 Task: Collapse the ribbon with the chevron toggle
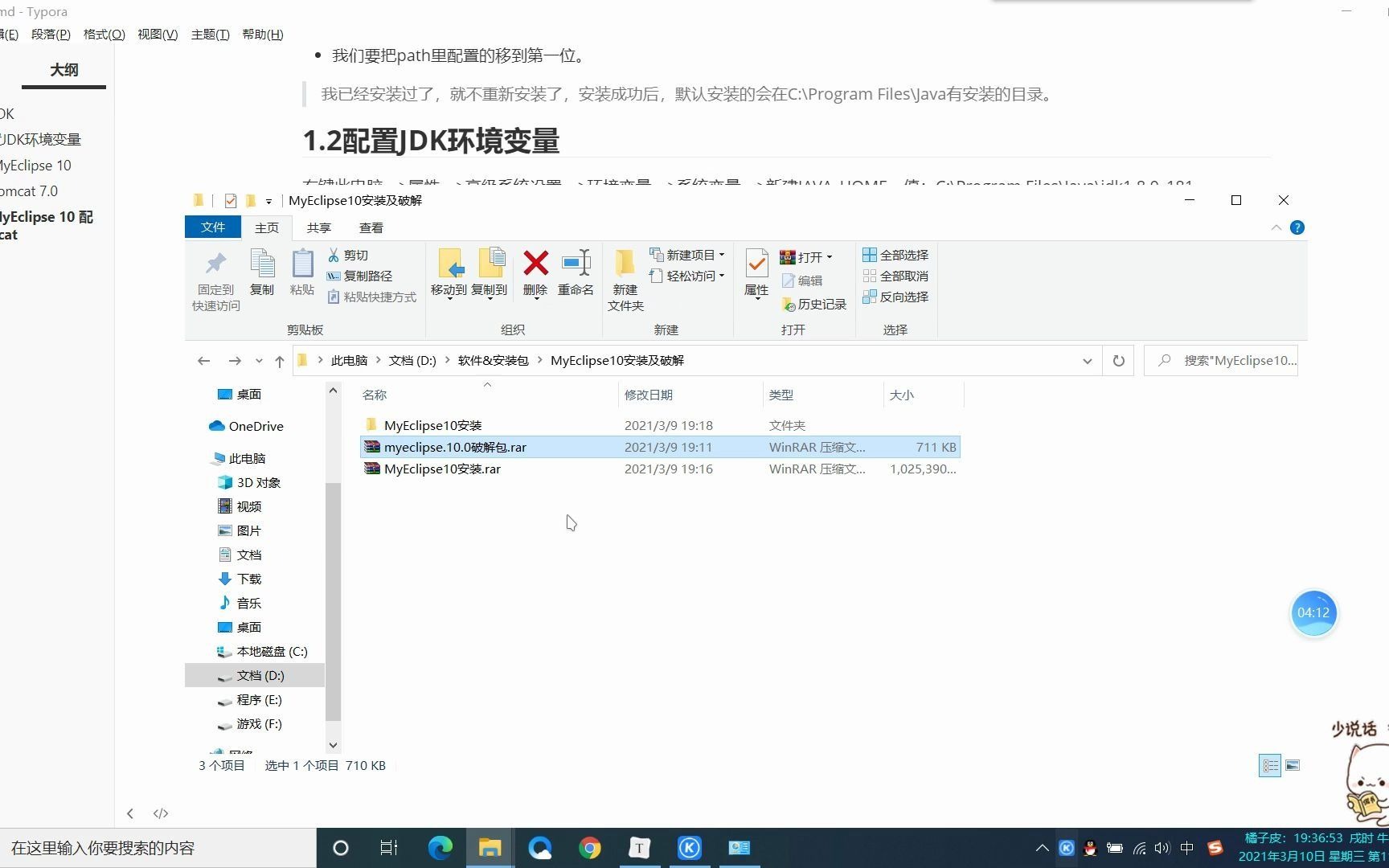(1276, 227)
